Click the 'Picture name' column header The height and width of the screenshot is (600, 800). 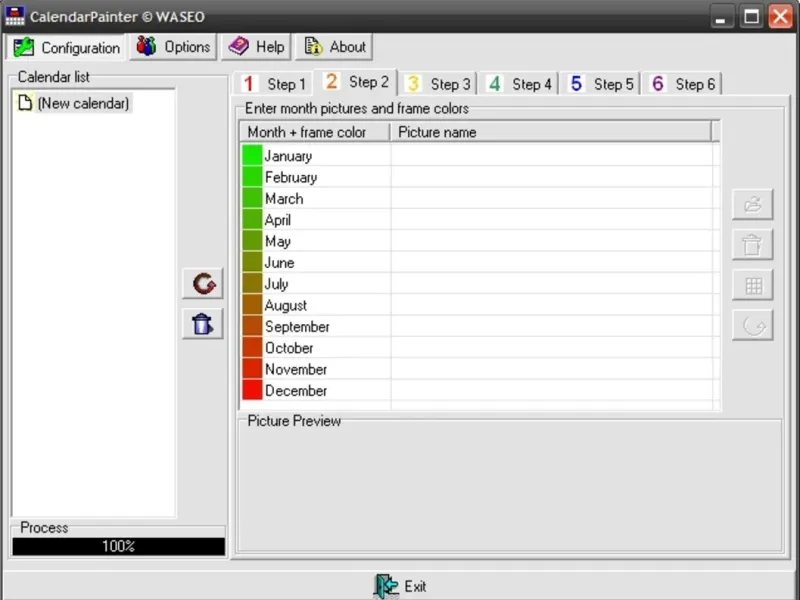point(551,132)
